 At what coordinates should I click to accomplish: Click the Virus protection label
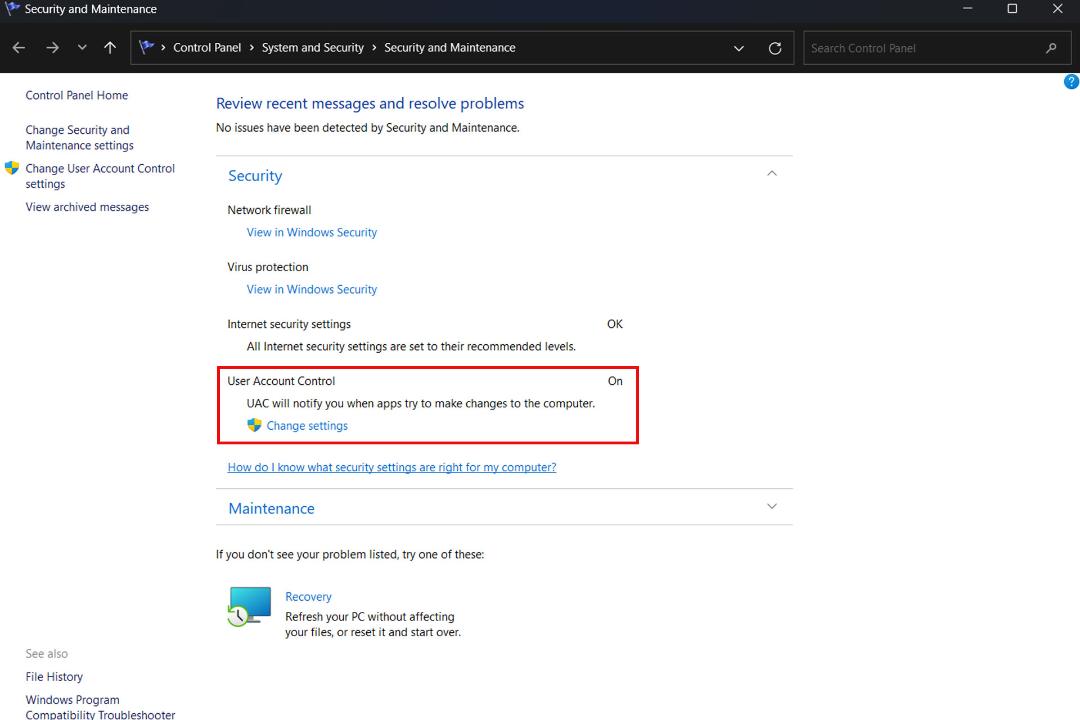point(268,267)
